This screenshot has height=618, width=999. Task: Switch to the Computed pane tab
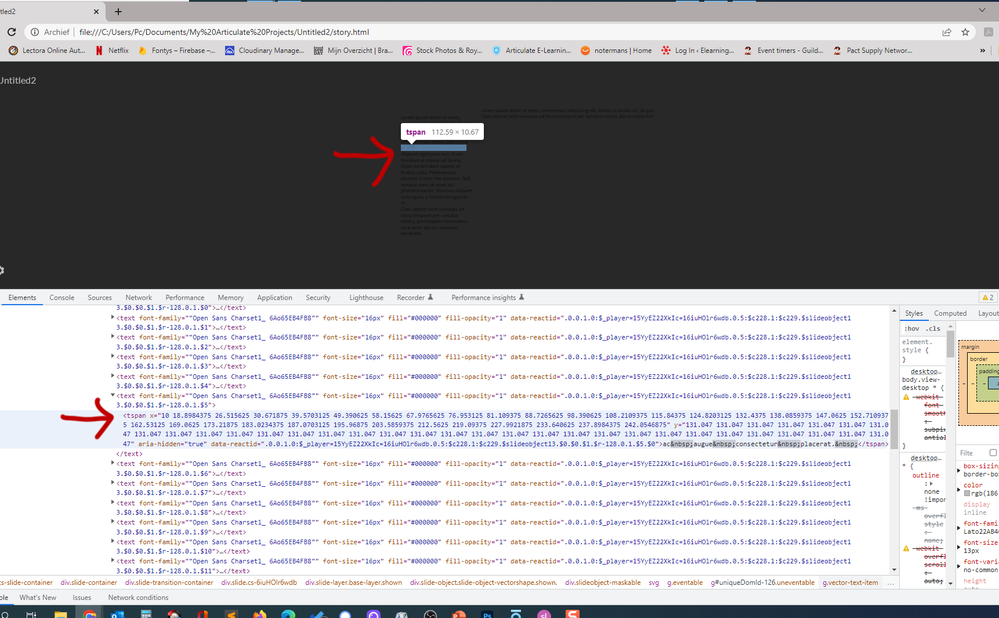950,313
